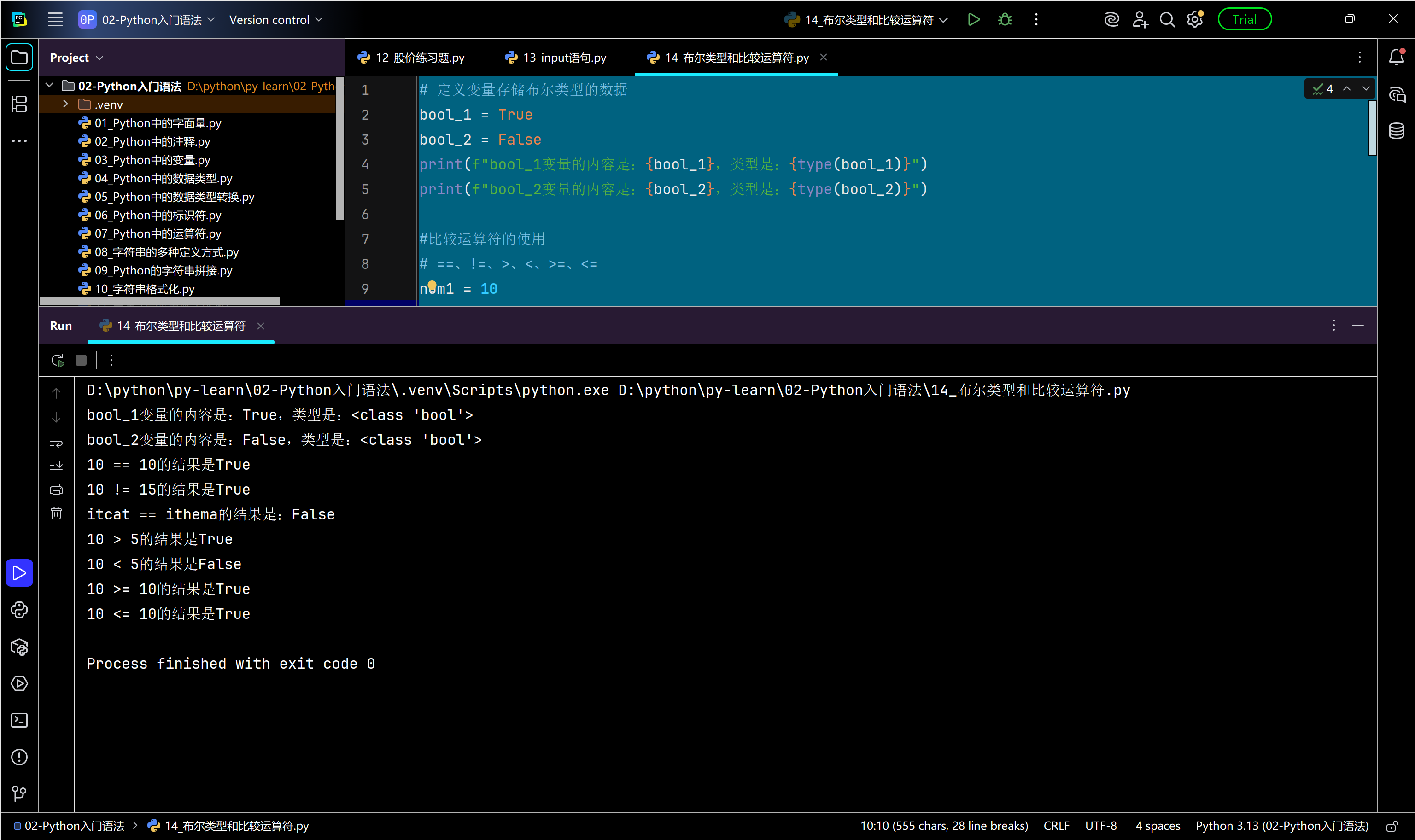
Task: Toggle scroll to end in console
Action: click(x=56, y=465)
